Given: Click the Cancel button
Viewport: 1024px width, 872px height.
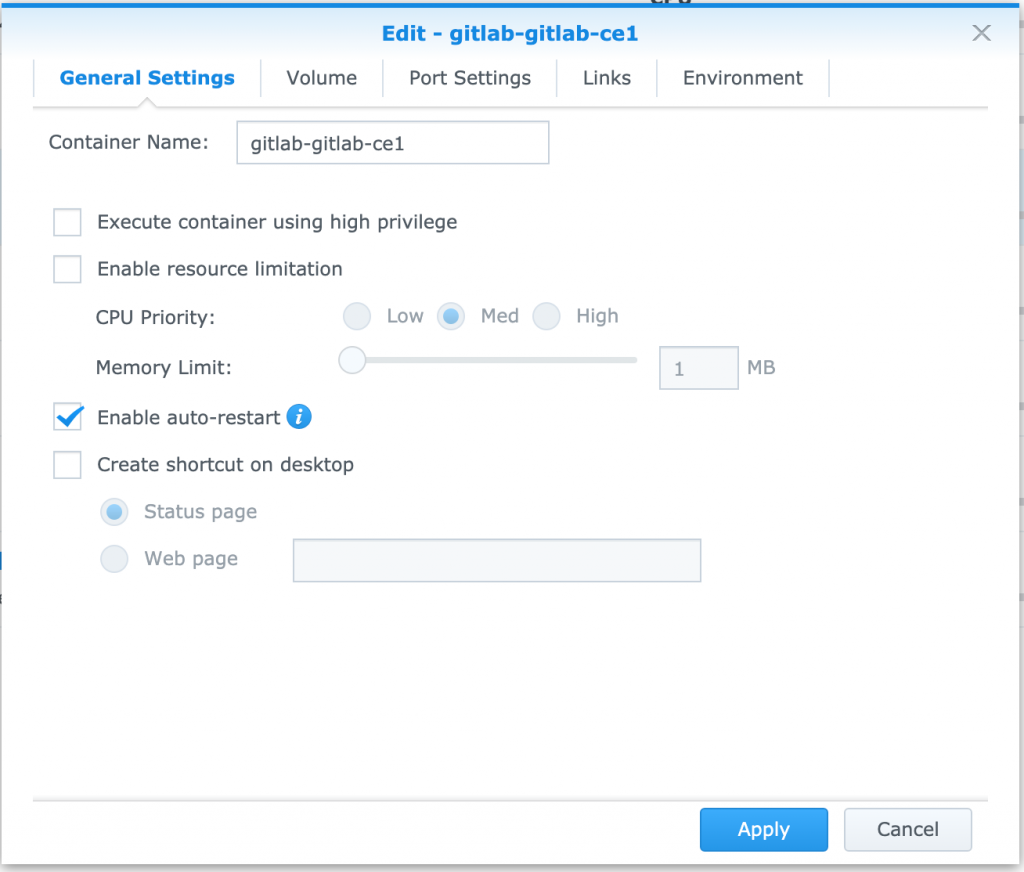Looking at the screenshot, I should 907,830.
